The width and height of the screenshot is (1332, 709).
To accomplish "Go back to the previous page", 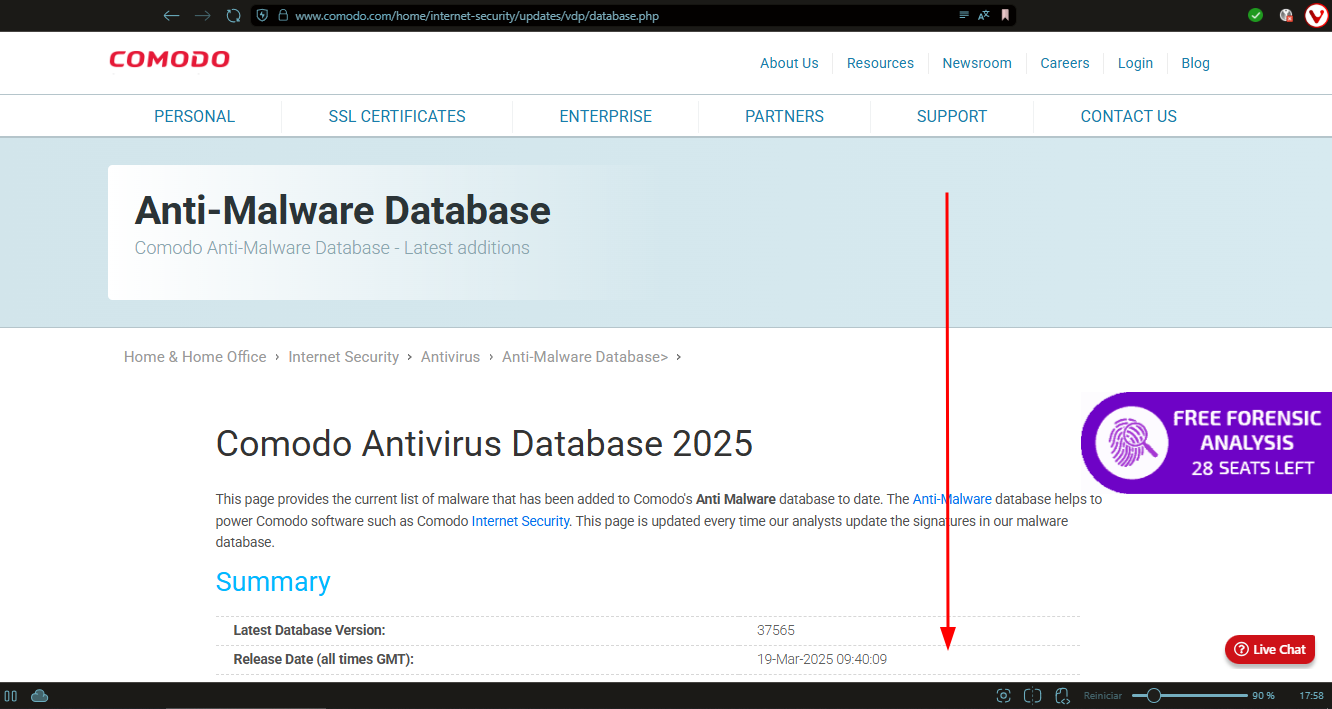I will 171,15.
